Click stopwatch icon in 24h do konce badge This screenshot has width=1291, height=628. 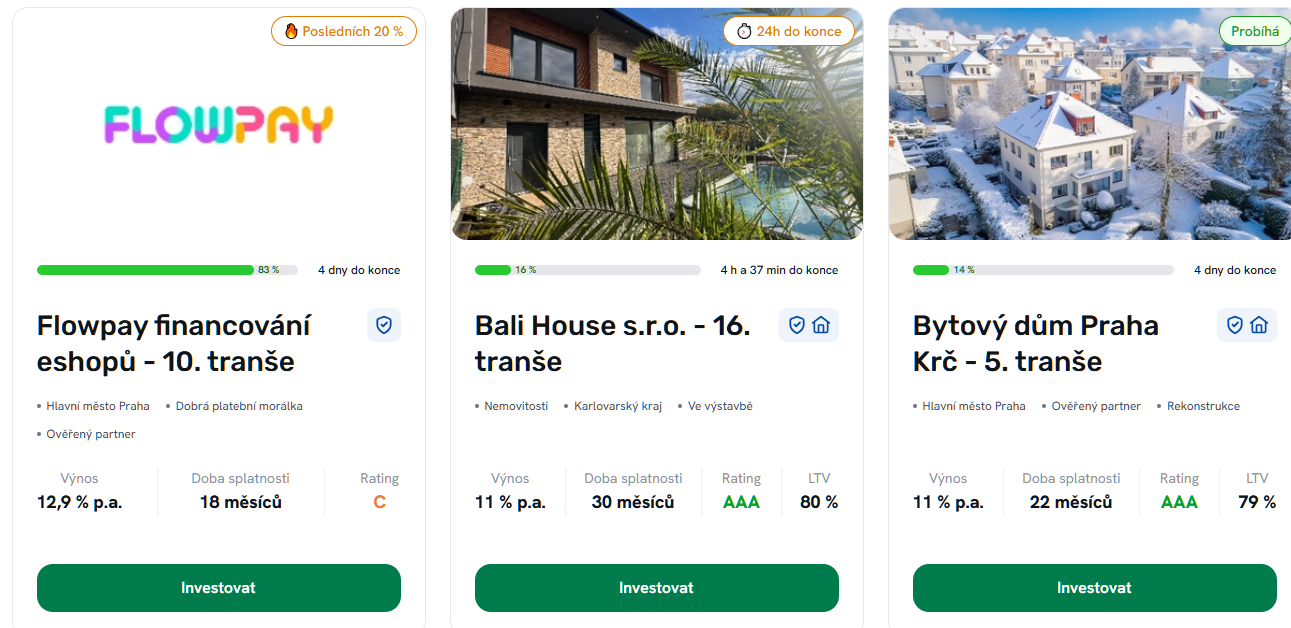point(743,31)
